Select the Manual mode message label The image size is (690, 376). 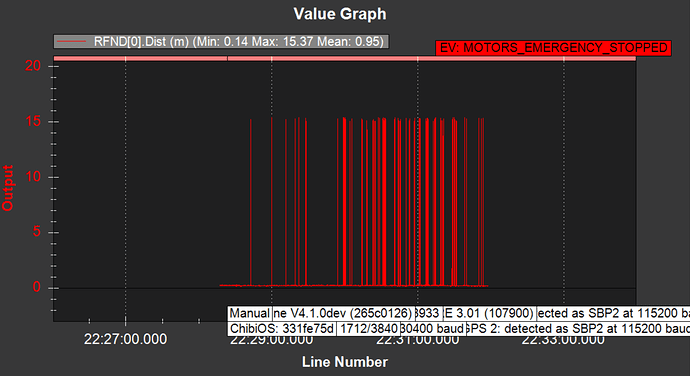click(x=250, y=313)
